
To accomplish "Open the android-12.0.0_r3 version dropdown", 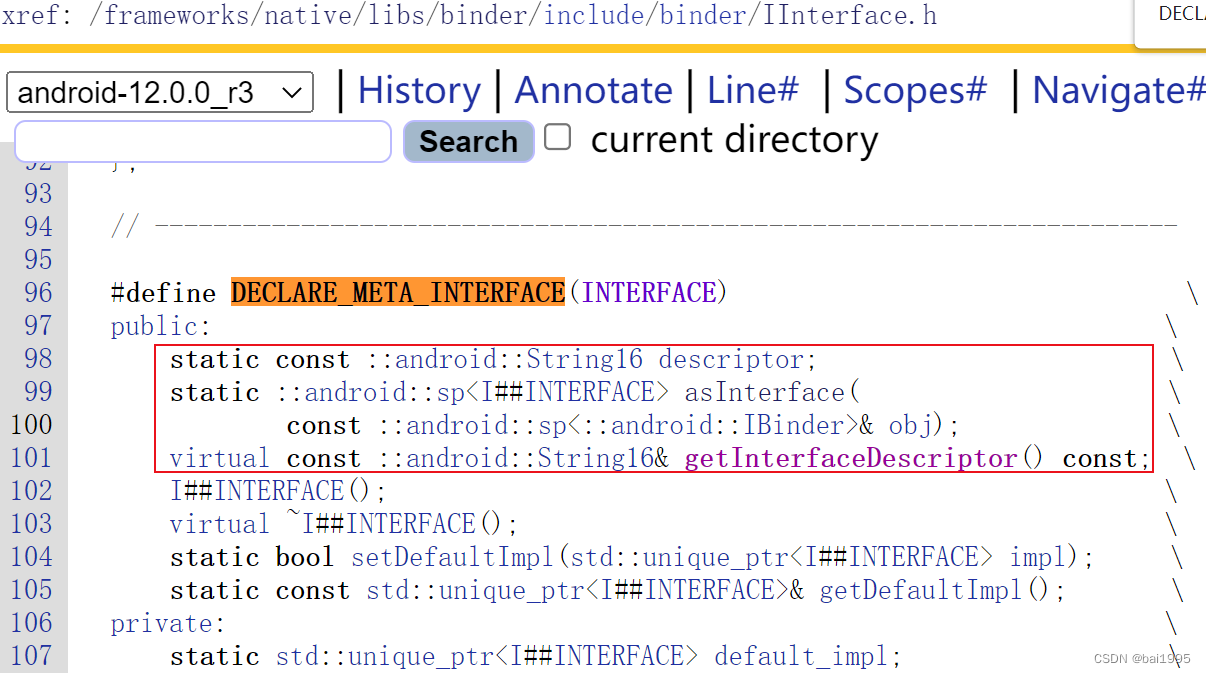I will tap(158, 91).
